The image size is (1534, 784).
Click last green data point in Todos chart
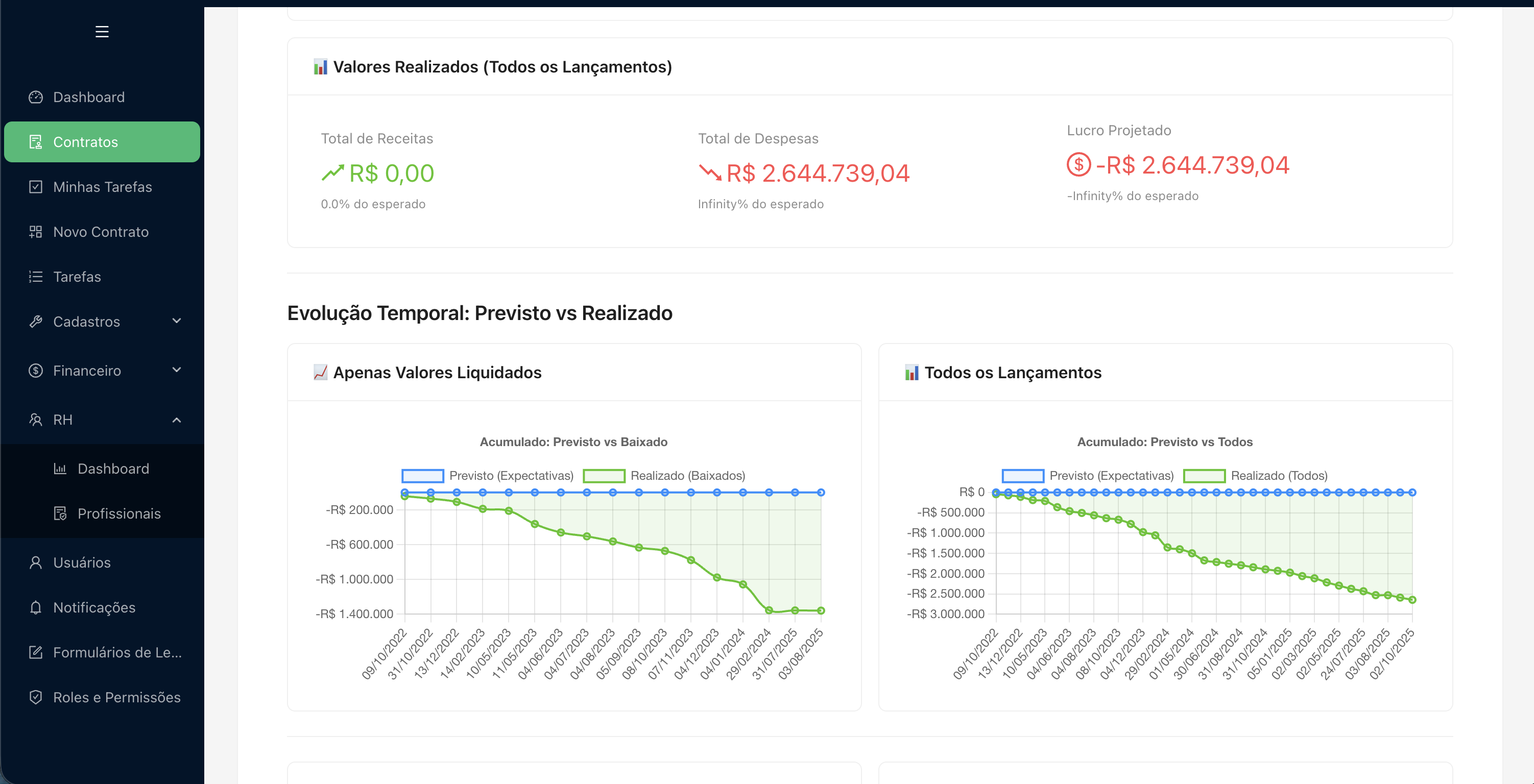click(1412, 599)
